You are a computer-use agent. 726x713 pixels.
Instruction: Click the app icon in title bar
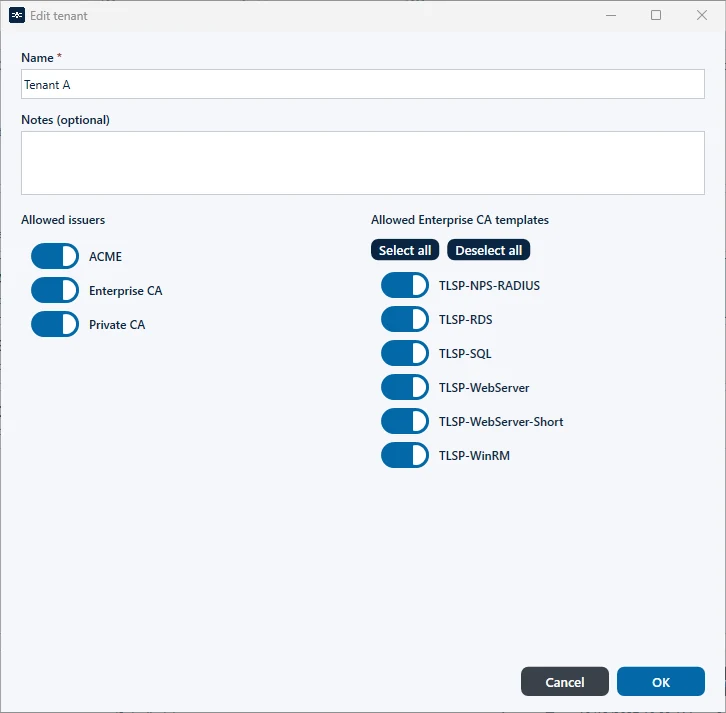pyautogui.click(x=17, y=15)
